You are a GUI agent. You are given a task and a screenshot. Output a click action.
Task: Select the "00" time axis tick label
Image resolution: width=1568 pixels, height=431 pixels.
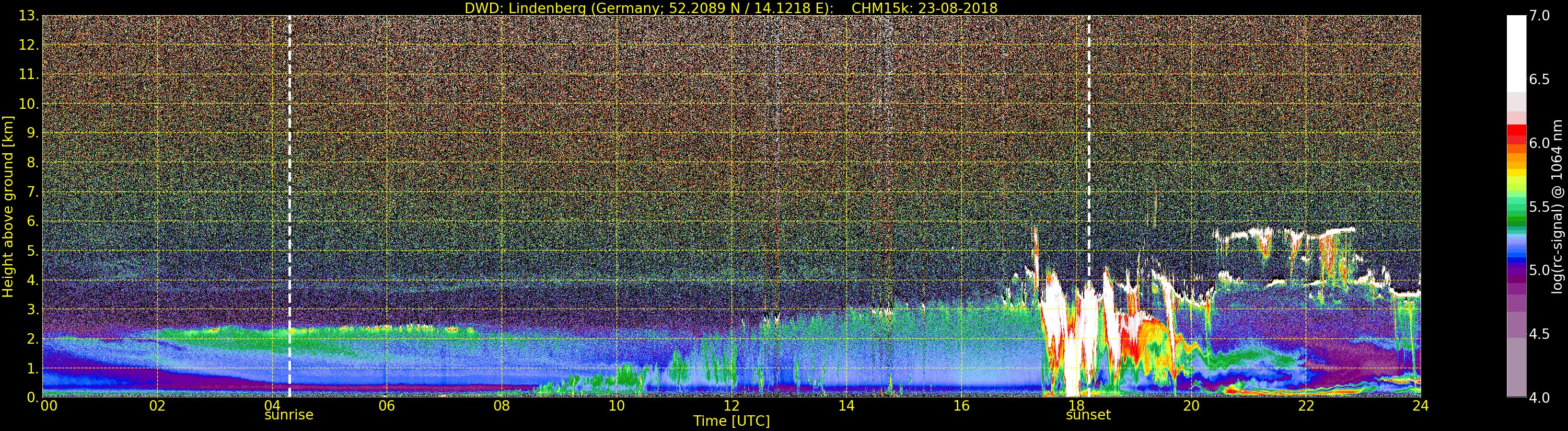49,405
